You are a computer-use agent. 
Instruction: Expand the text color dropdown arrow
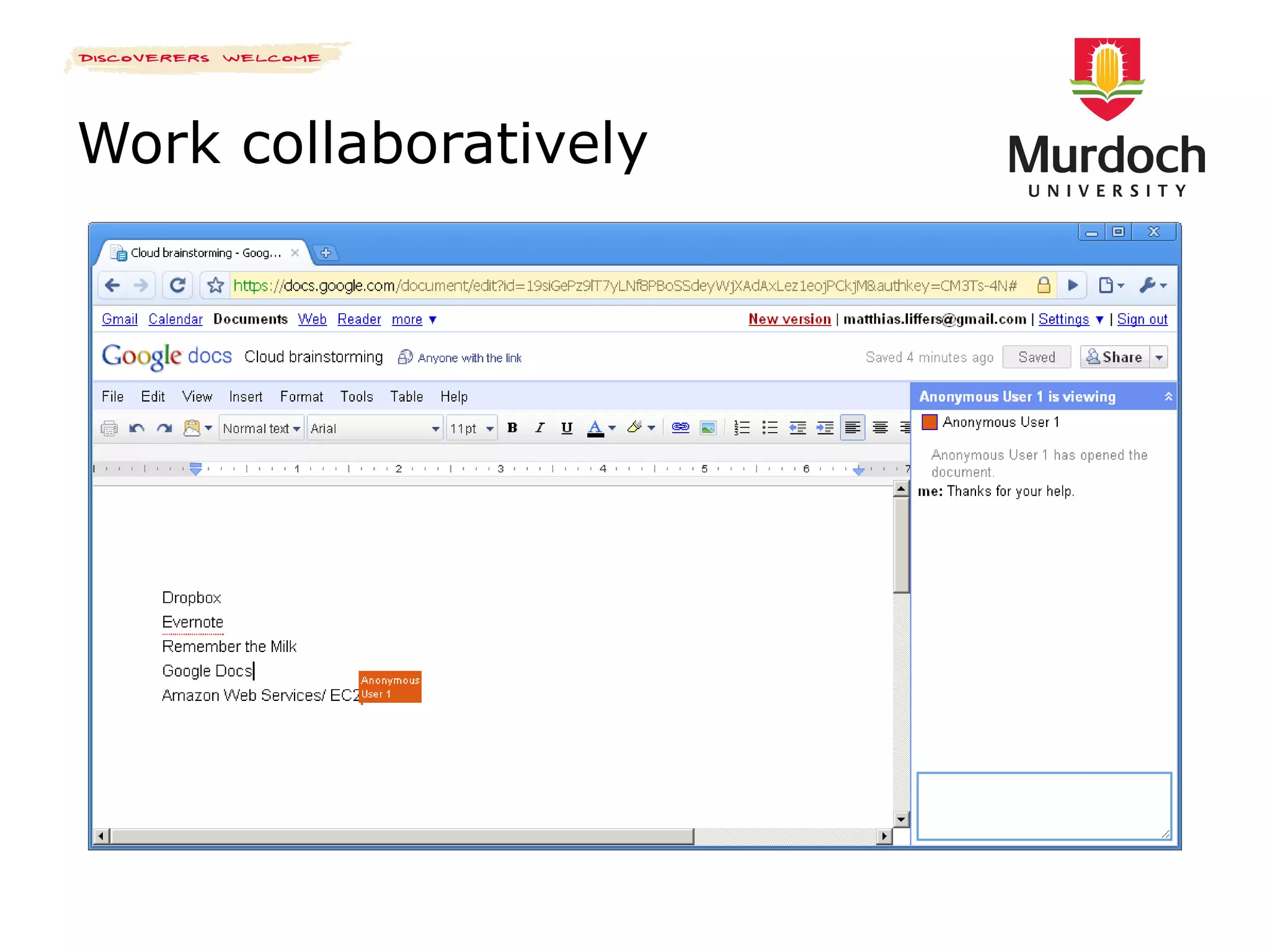[x=612, y=428]
